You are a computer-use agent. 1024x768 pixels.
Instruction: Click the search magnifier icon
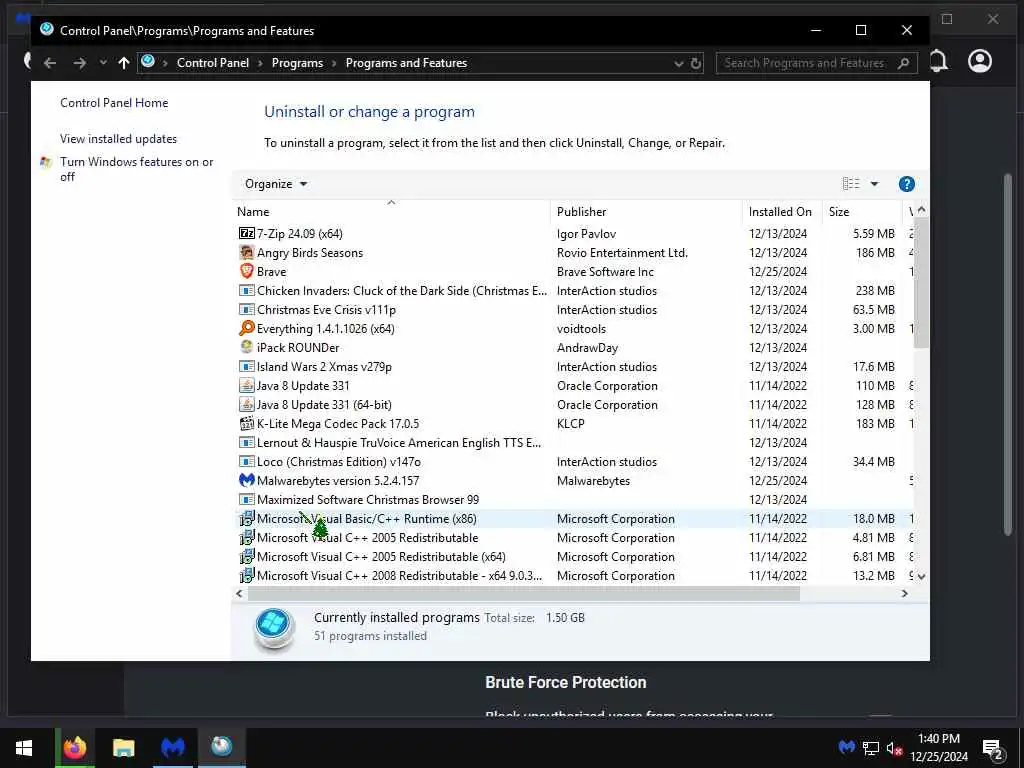(903, 63)
